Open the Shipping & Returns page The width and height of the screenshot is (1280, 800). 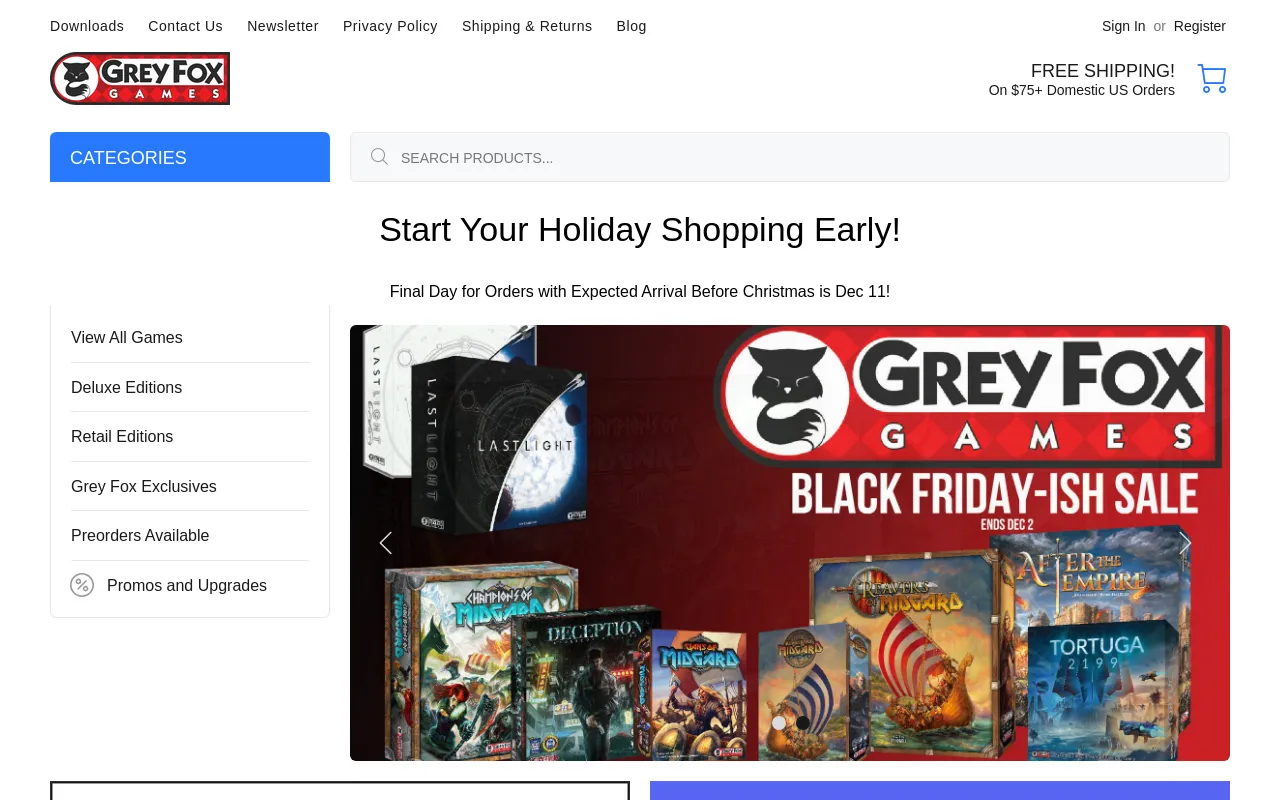(527, 26)
